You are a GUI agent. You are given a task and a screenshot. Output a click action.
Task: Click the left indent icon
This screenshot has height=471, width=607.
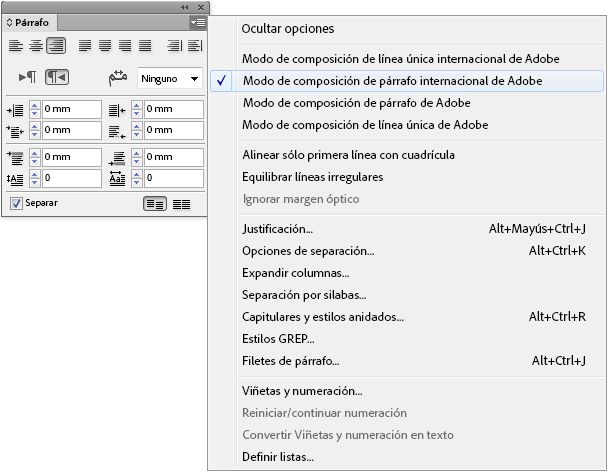[x=15, y=110]
